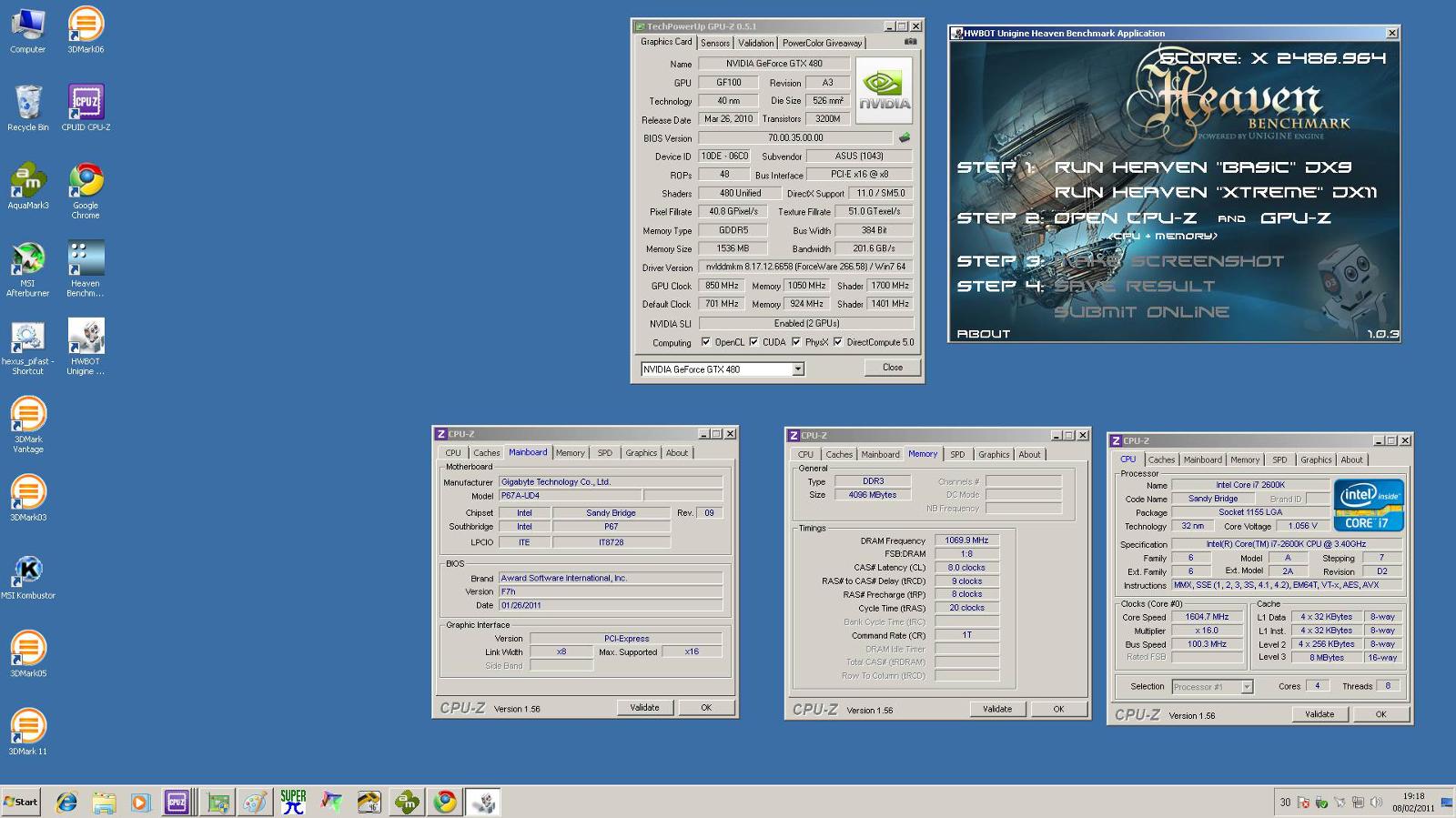Screen dimensions: 1456x818
Task: Click the NVIDIA logo in GPU-Z
Action: point(883,91)
